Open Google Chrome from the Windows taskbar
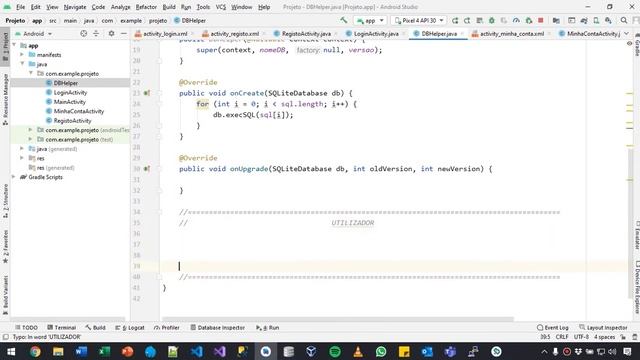640x360 pixels. [35, 351]
